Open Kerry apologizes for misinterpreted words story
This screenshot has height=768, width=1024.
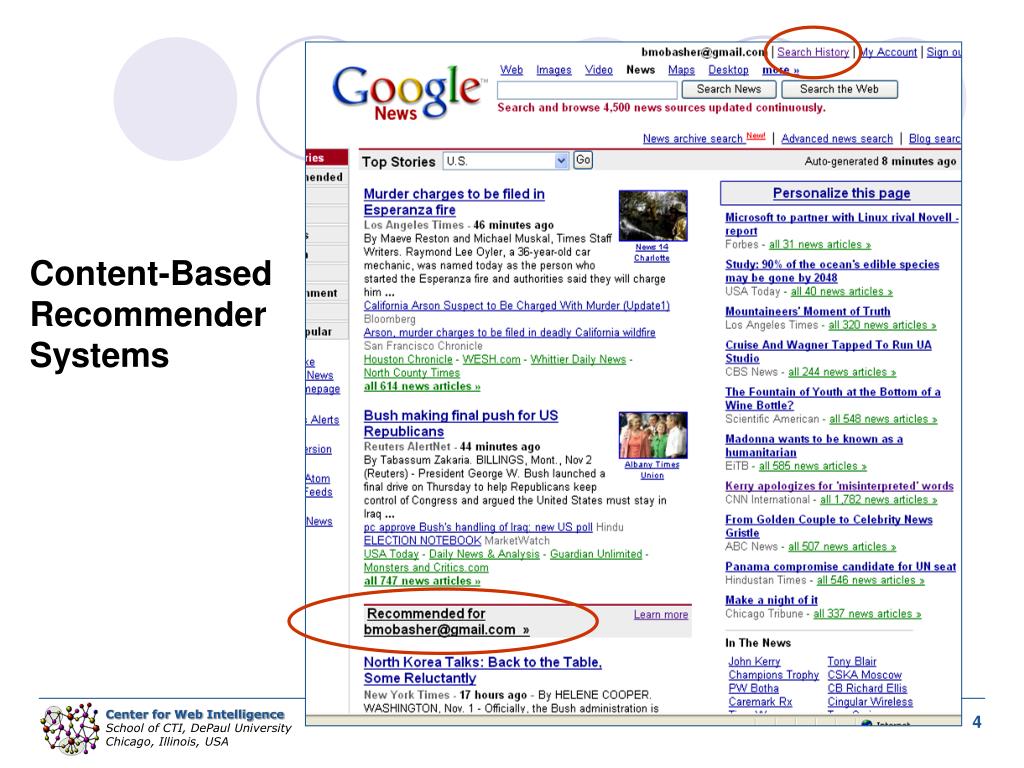click(x=839, y=486)
